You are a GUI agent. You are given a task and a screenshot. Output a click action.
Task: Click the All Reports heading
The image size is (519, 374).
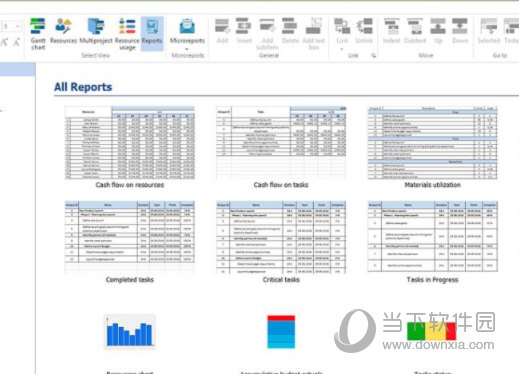tap(83, 87)
